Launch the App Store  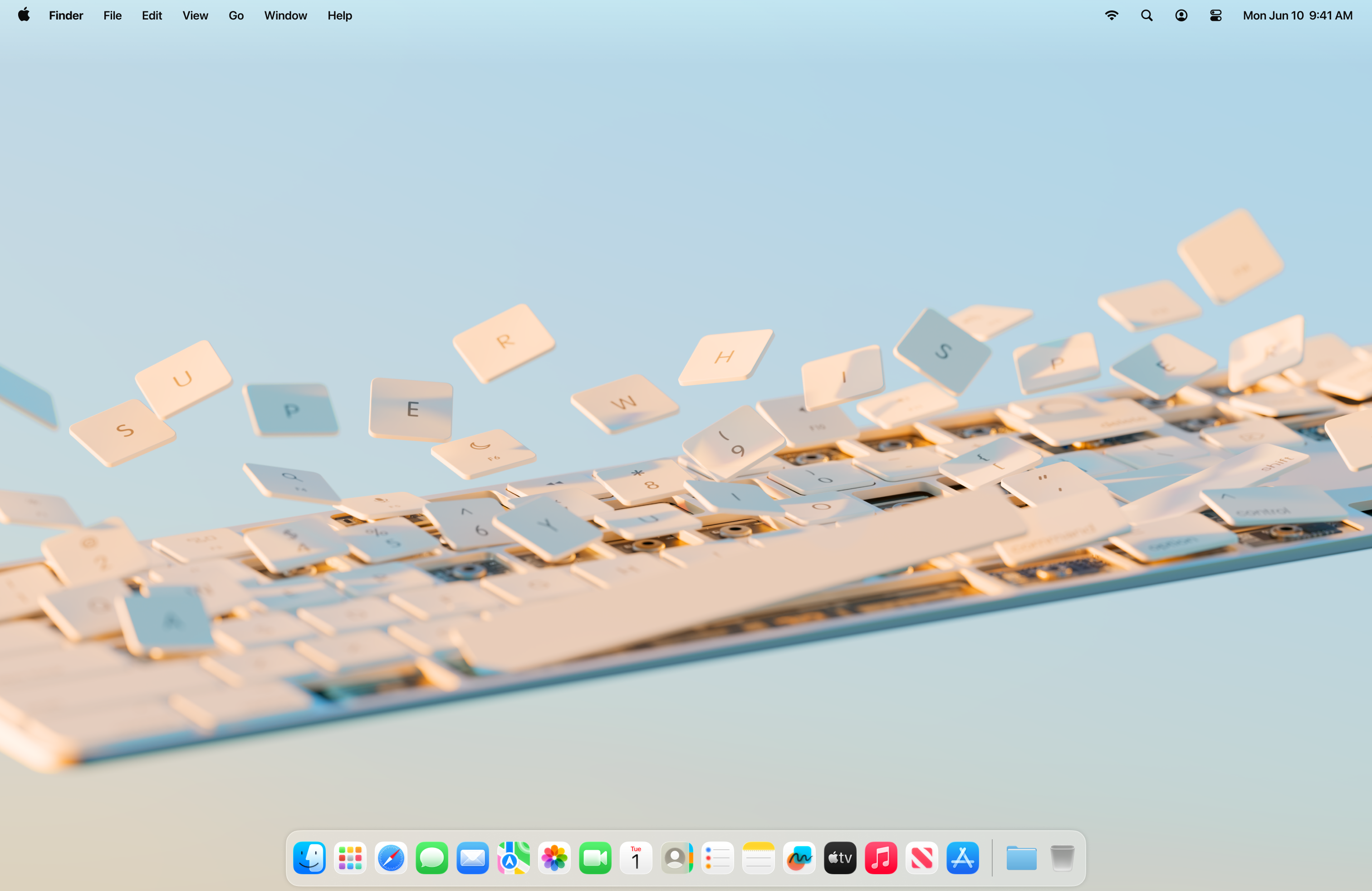tap(963, 858)
